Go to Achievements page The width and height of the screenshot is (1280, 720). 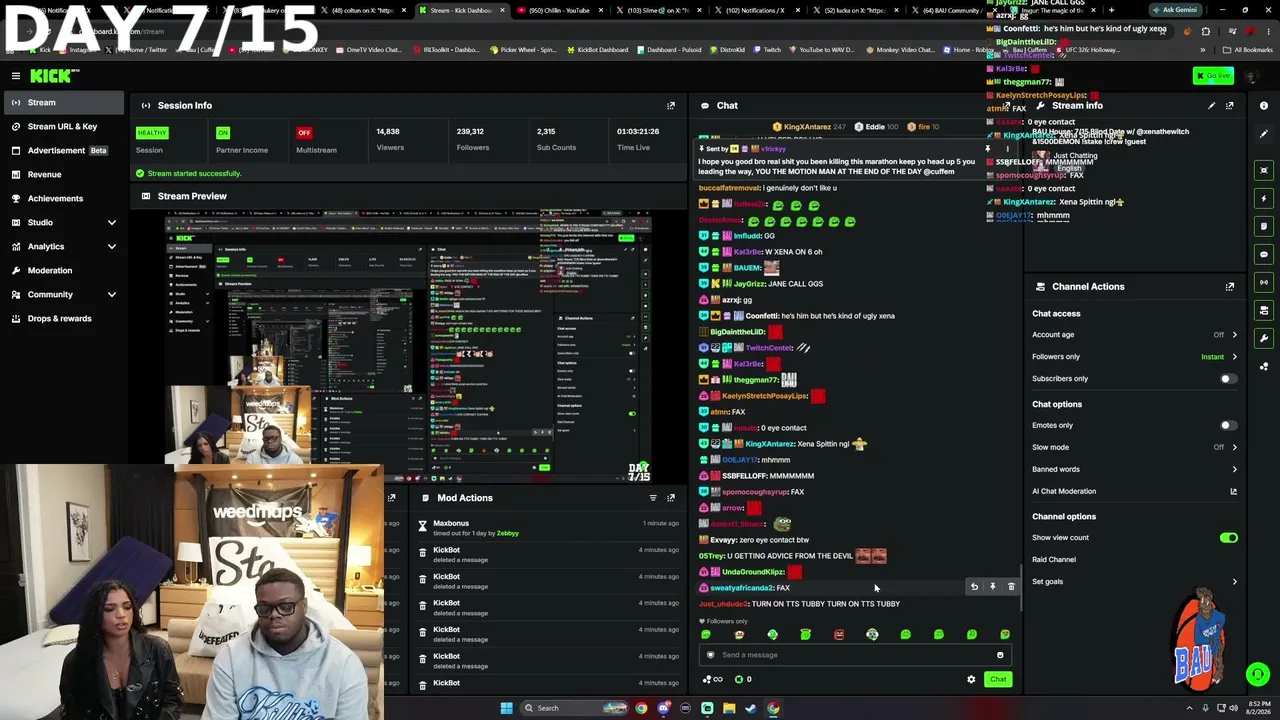tap(63, 198)
